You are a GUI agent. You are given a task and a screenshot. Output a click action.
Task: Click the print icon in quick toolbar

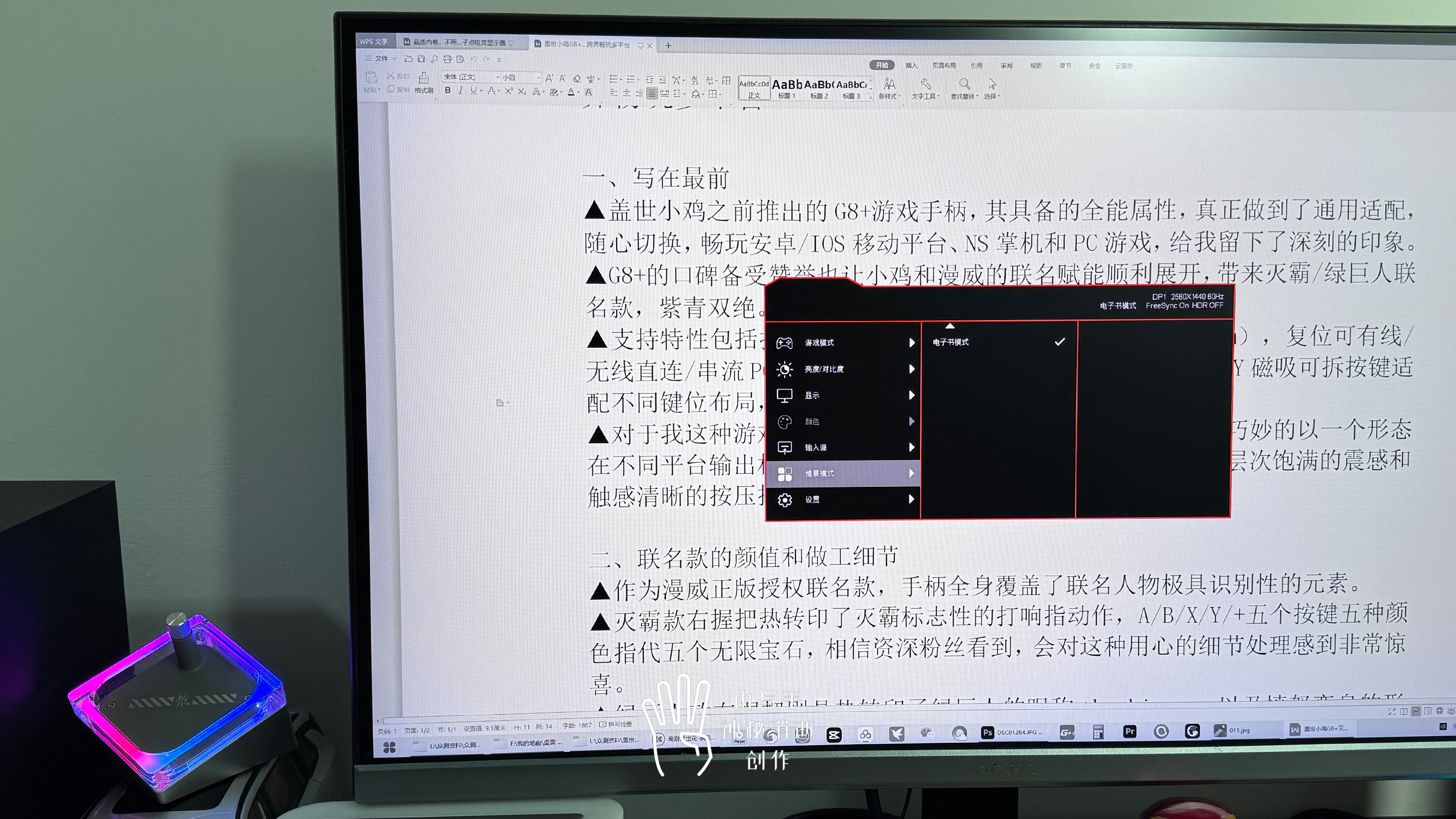tap(447, 59)
